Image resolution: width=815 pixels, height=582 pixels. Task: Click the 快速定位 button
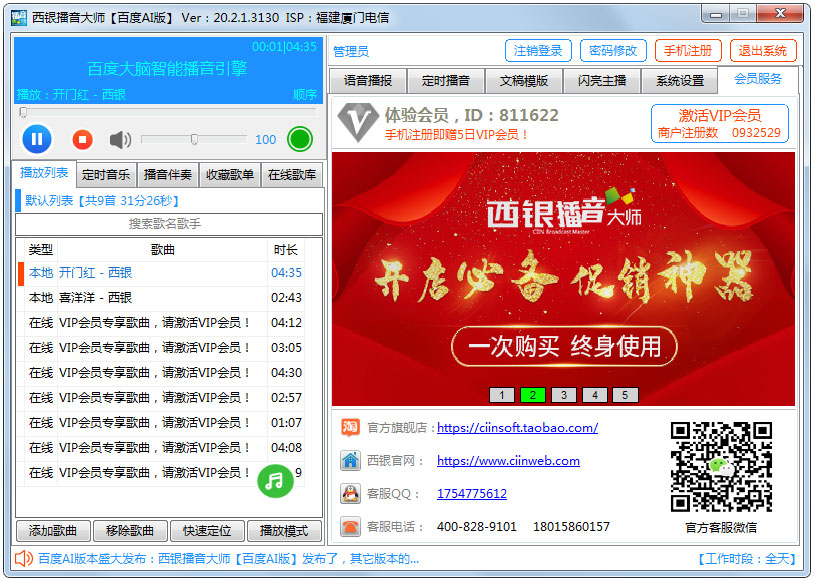click(207, 531)
